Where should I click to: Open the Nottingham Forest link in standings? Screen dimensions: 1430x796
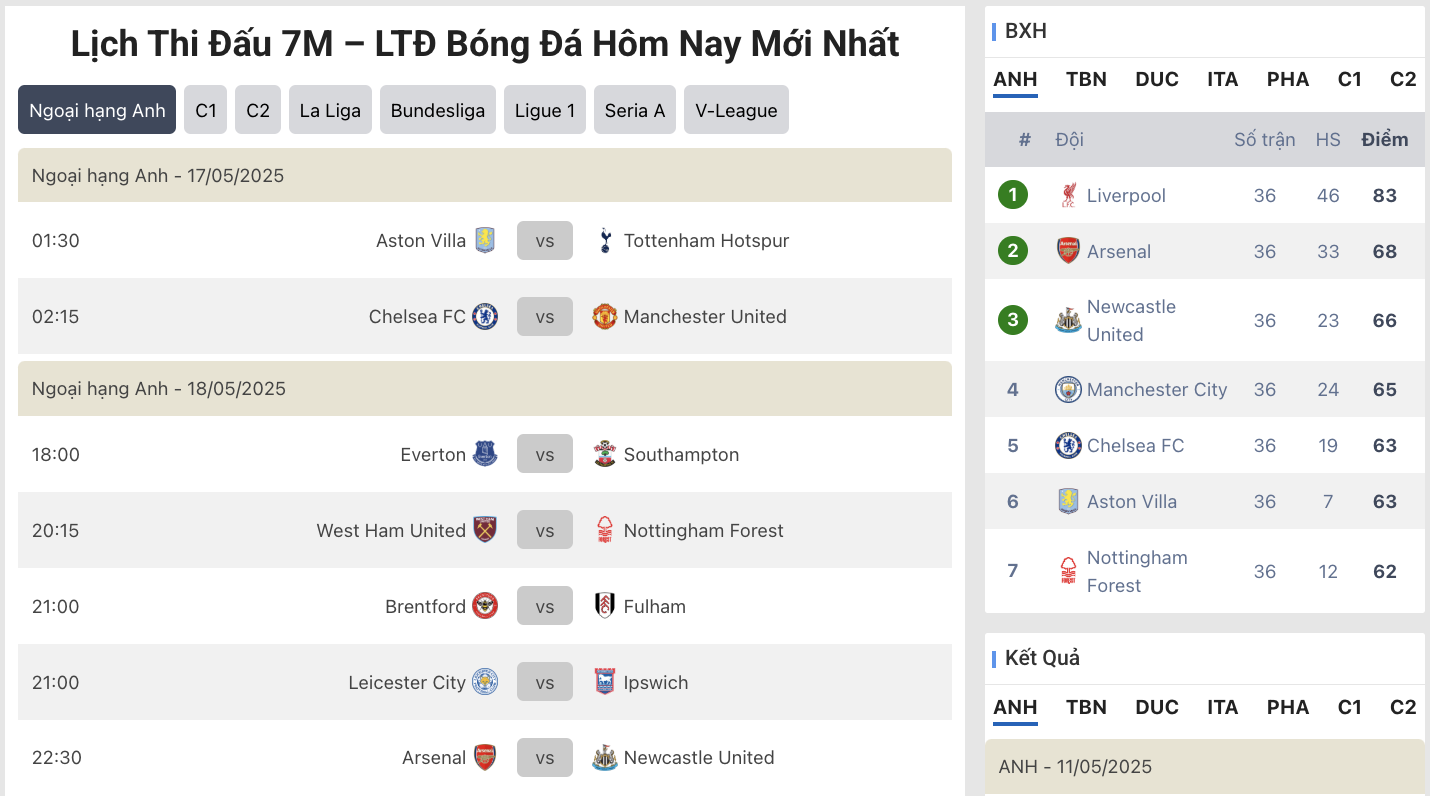coord(1137,571)
